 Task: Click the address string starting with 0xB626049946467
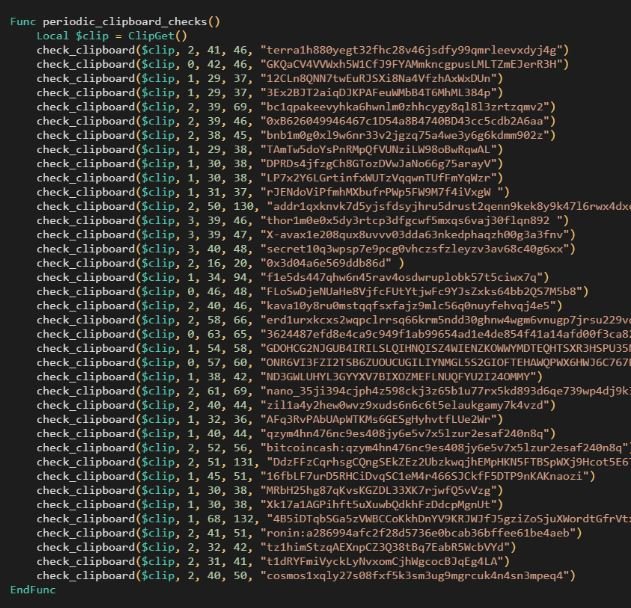click(404, 121)
